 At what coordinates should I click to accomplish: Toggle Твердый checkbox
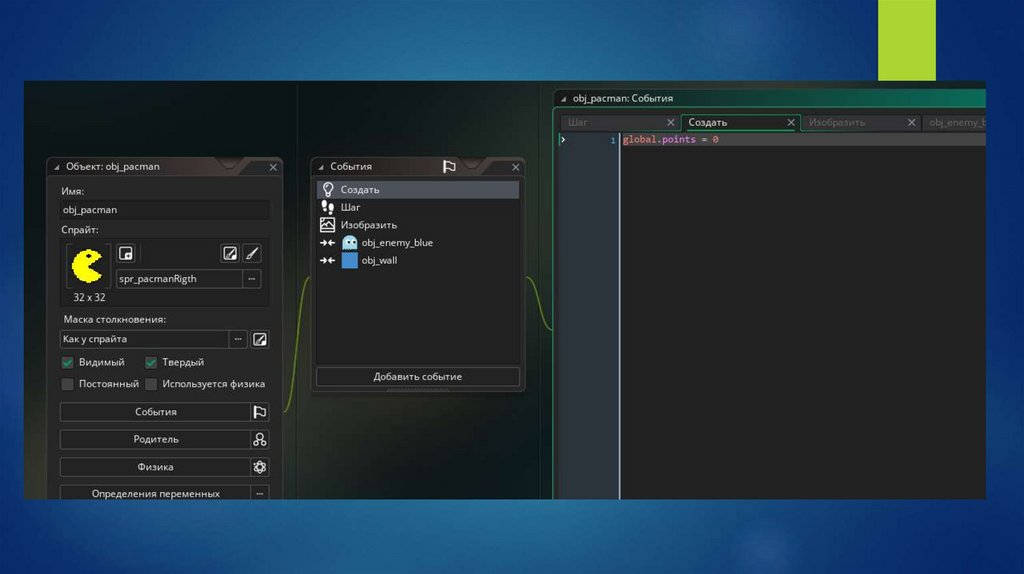pos(151,362)
